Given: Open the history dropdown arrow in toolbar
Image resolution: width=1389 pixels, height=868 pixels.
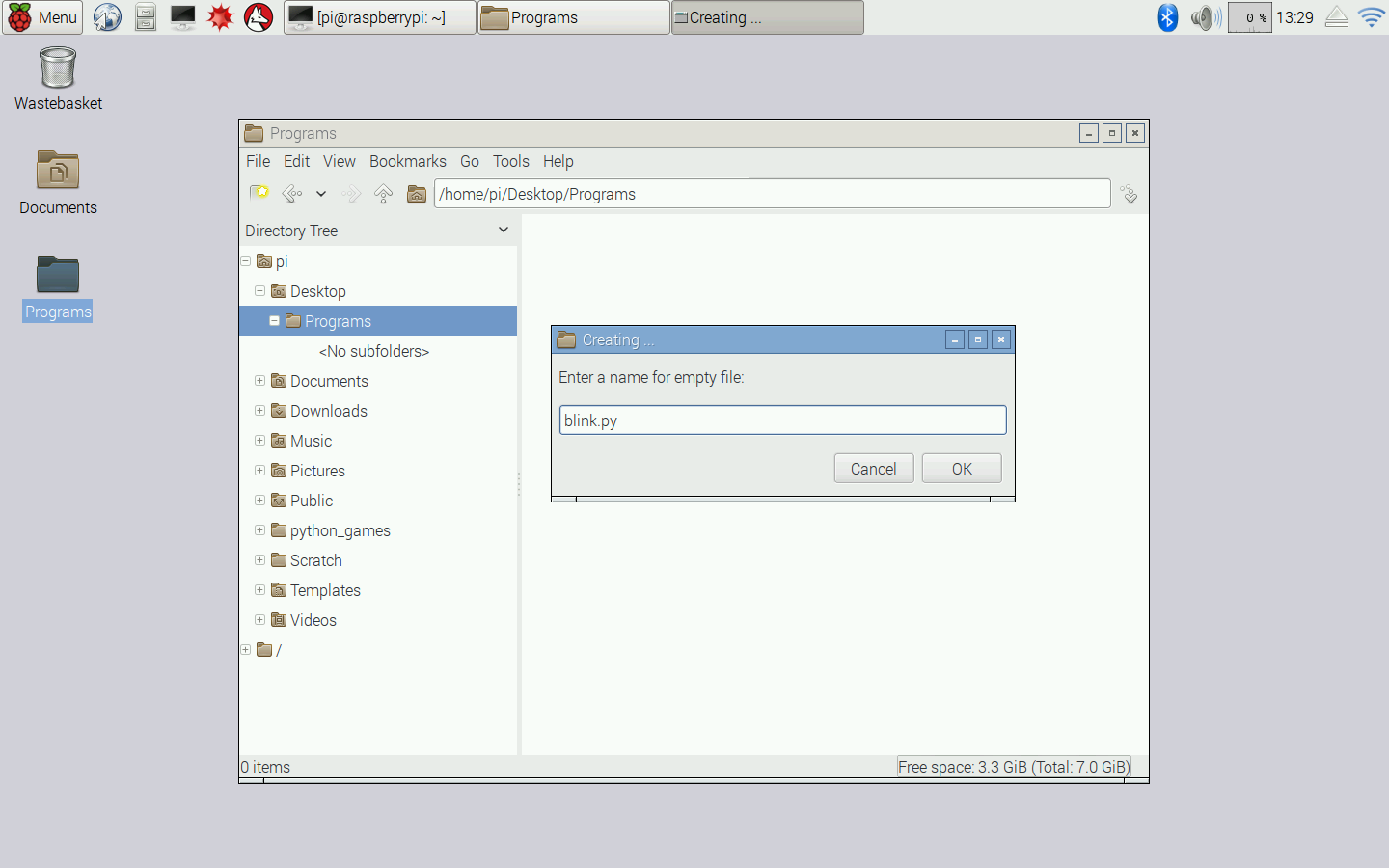Looking at the screenshot, I should [321, 194].
